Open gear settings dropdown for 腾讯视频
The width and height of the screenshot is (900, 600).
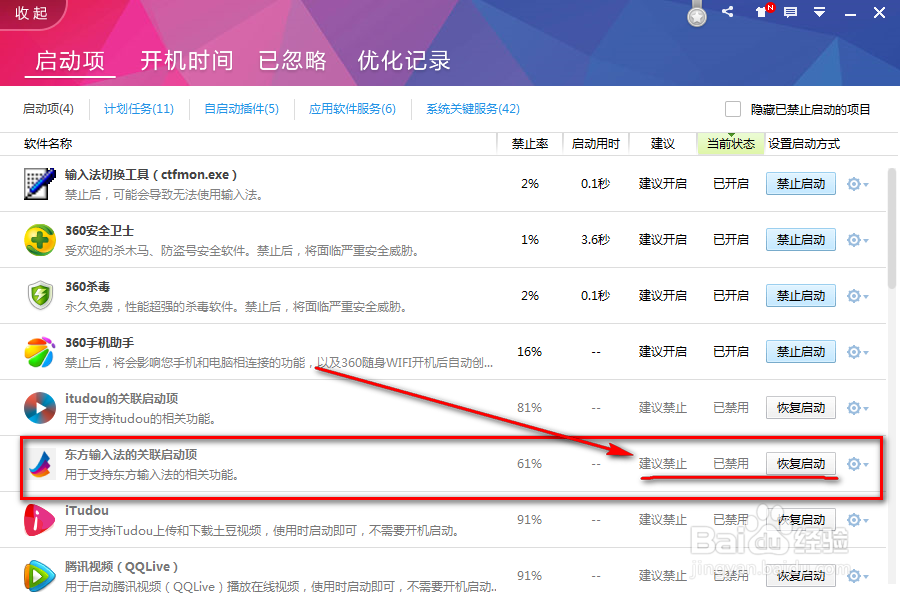(858, 576)
